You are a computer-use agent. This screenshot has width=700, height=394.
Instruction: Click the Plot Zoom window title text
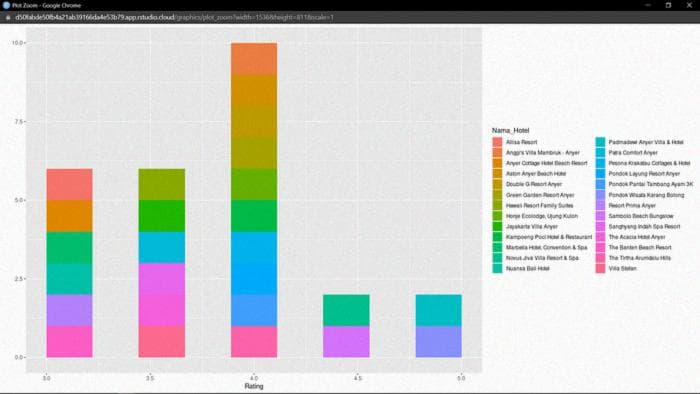tap(46, 5)
